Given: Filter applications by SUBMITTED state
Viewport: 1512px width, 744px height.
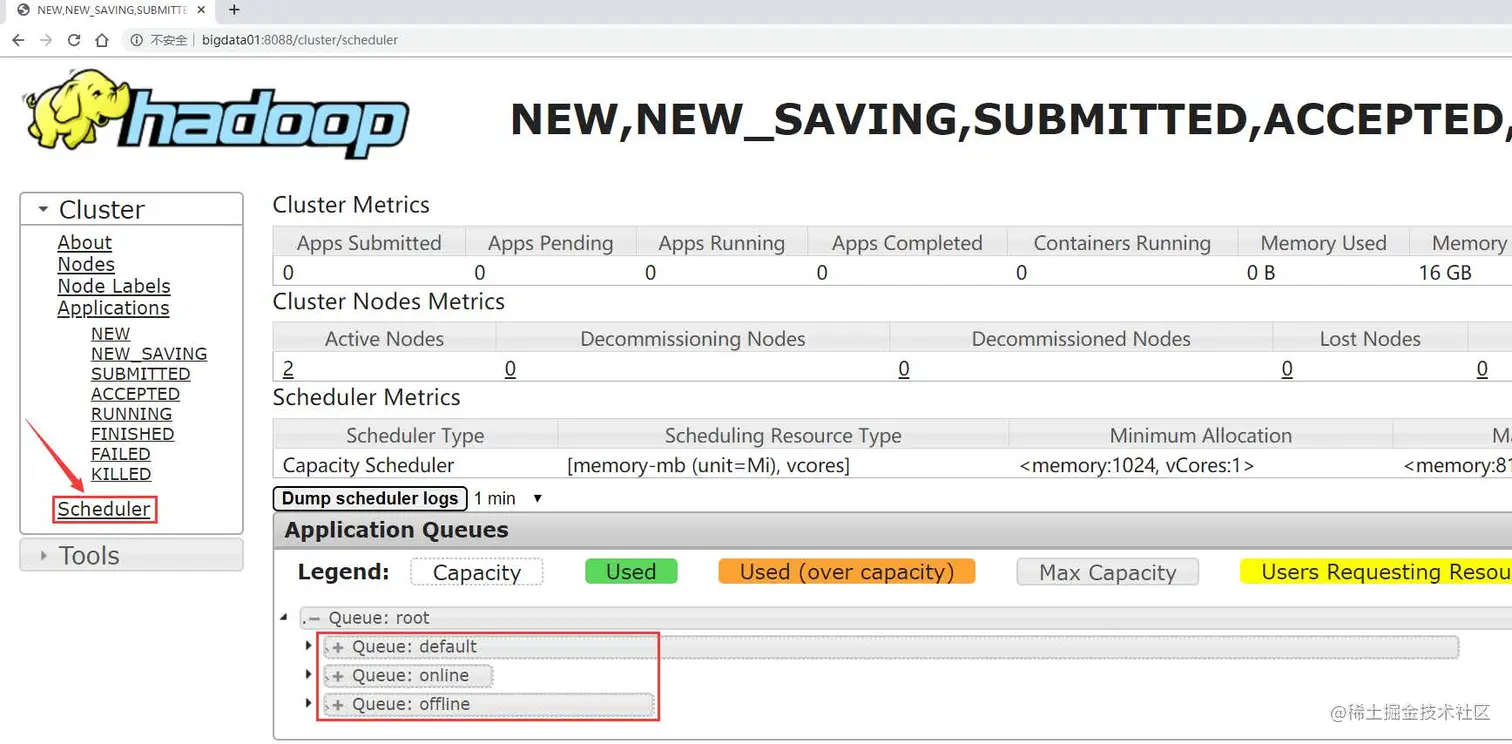Looking at the screenshot, I should coord(141,374).
